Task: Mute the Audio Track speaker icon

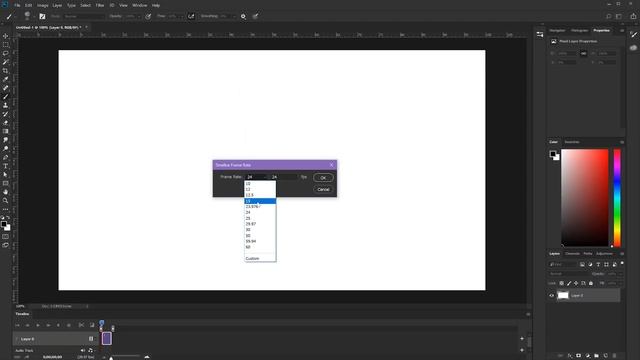Action: click(x=83, y=350)
